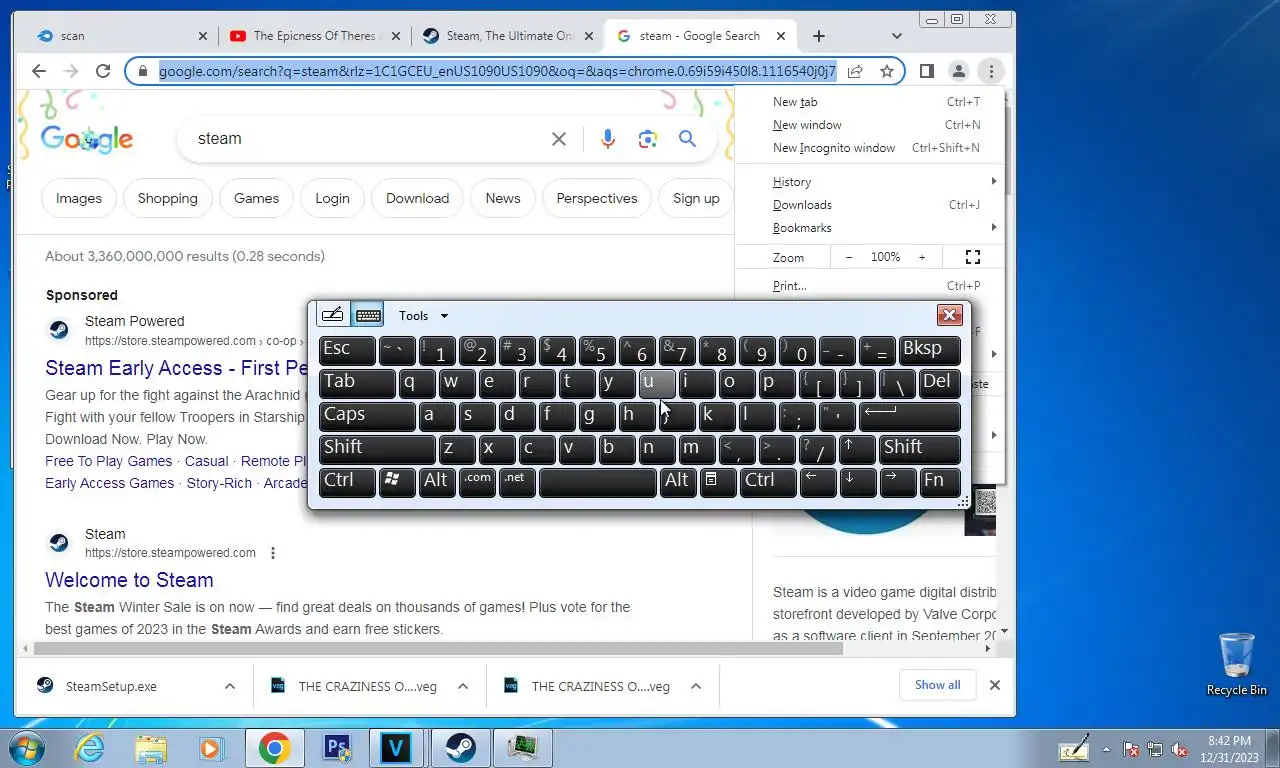The height and width of the screenshot is (768, 1280).
Task: Open Photoshop from the taskbar
Action: point(336,748)
